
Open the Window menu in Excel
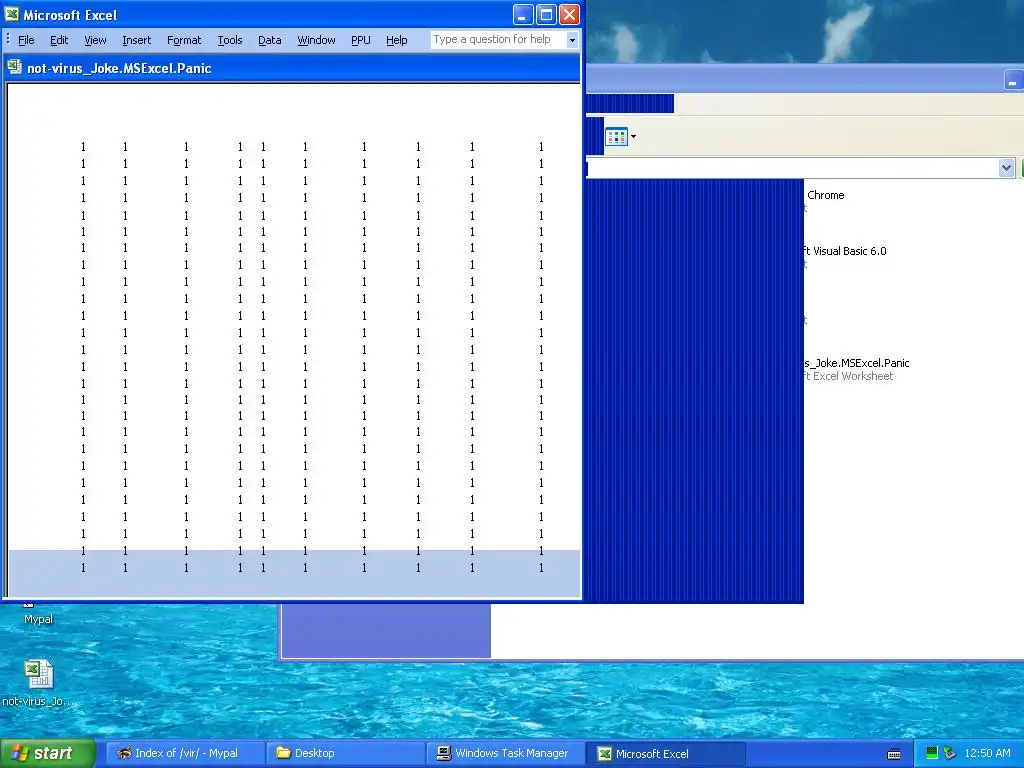pos(316,40)
